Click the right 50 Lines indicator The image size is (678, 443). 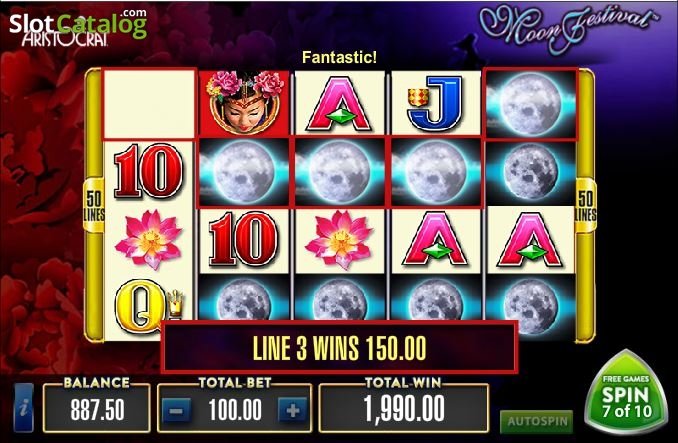[x=585, y=205]
